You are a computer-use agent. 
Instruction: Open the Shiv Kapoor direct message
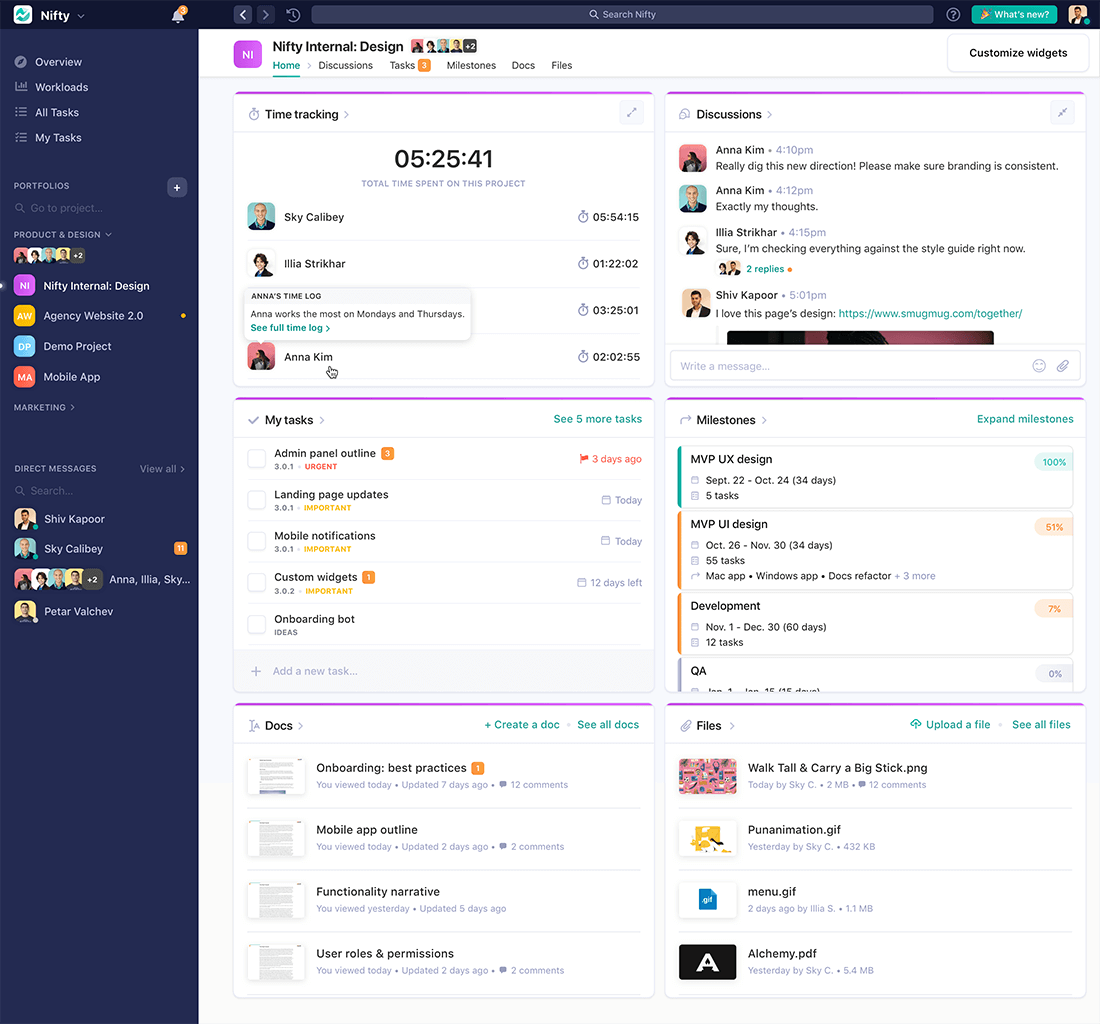pyautogui.click(x=74, y=518)
